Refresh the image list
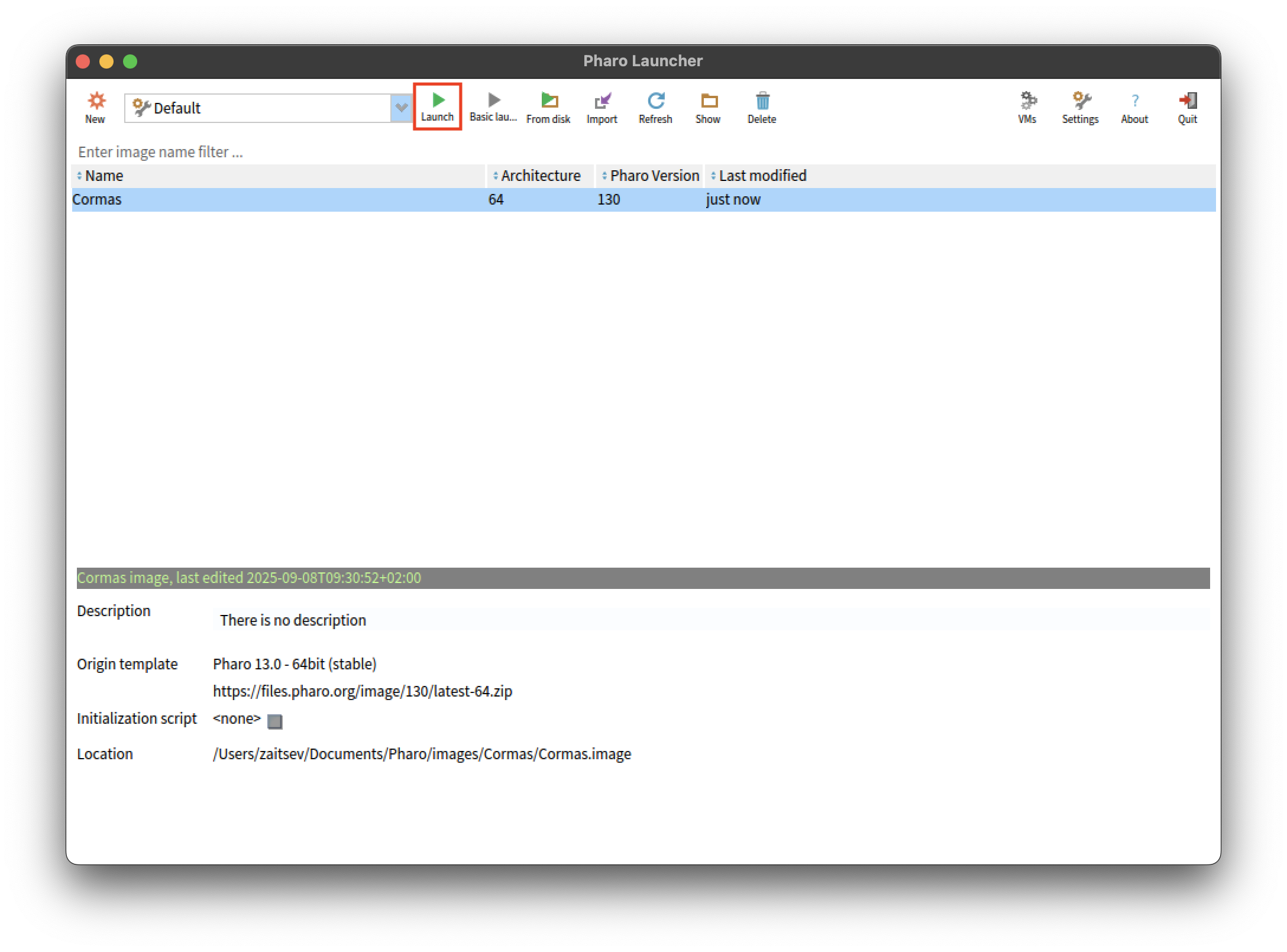This screenshot has width=1287, height=952. [x=655, y=107]
